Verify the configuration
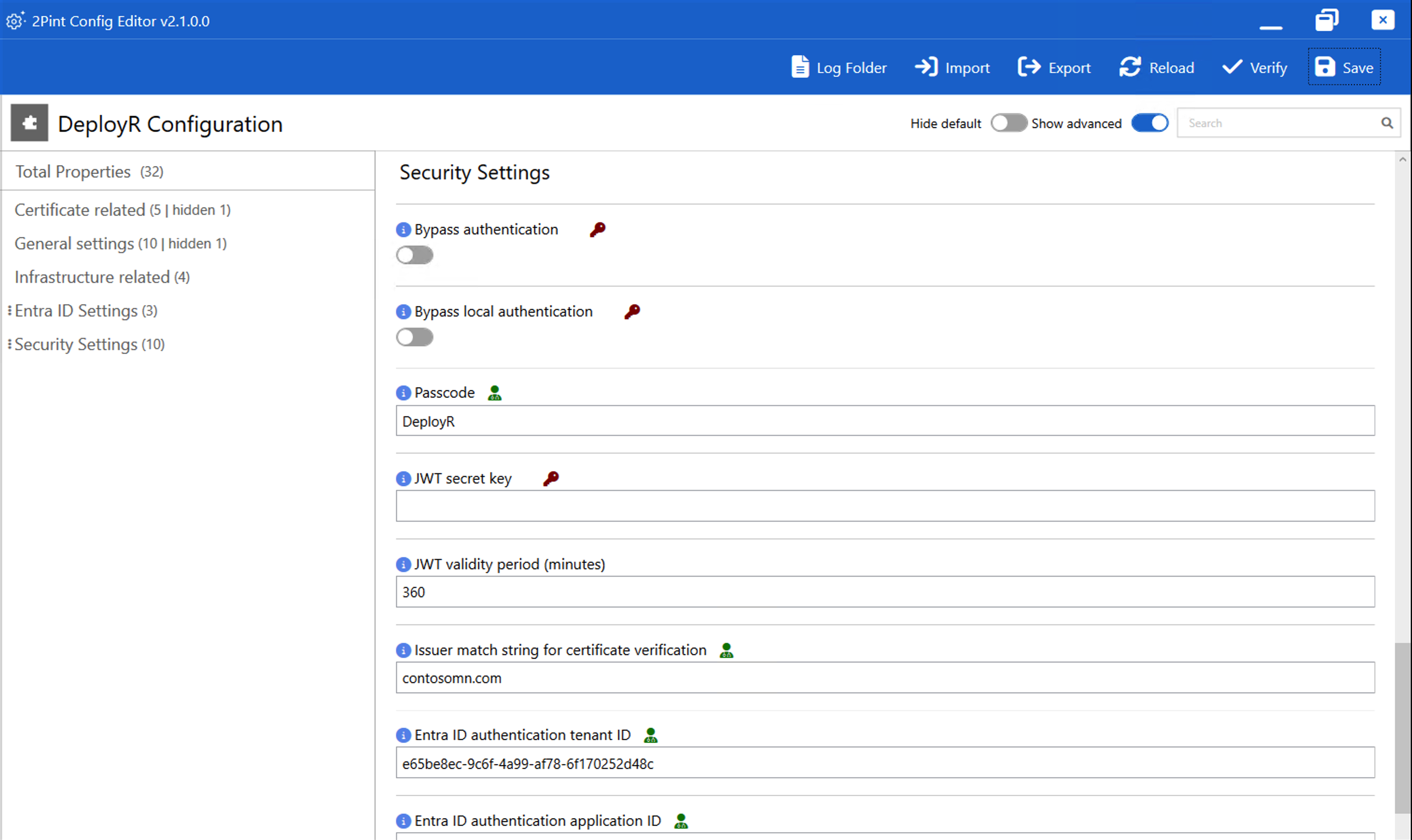The image size is (1412, 840). point(1254,67)
